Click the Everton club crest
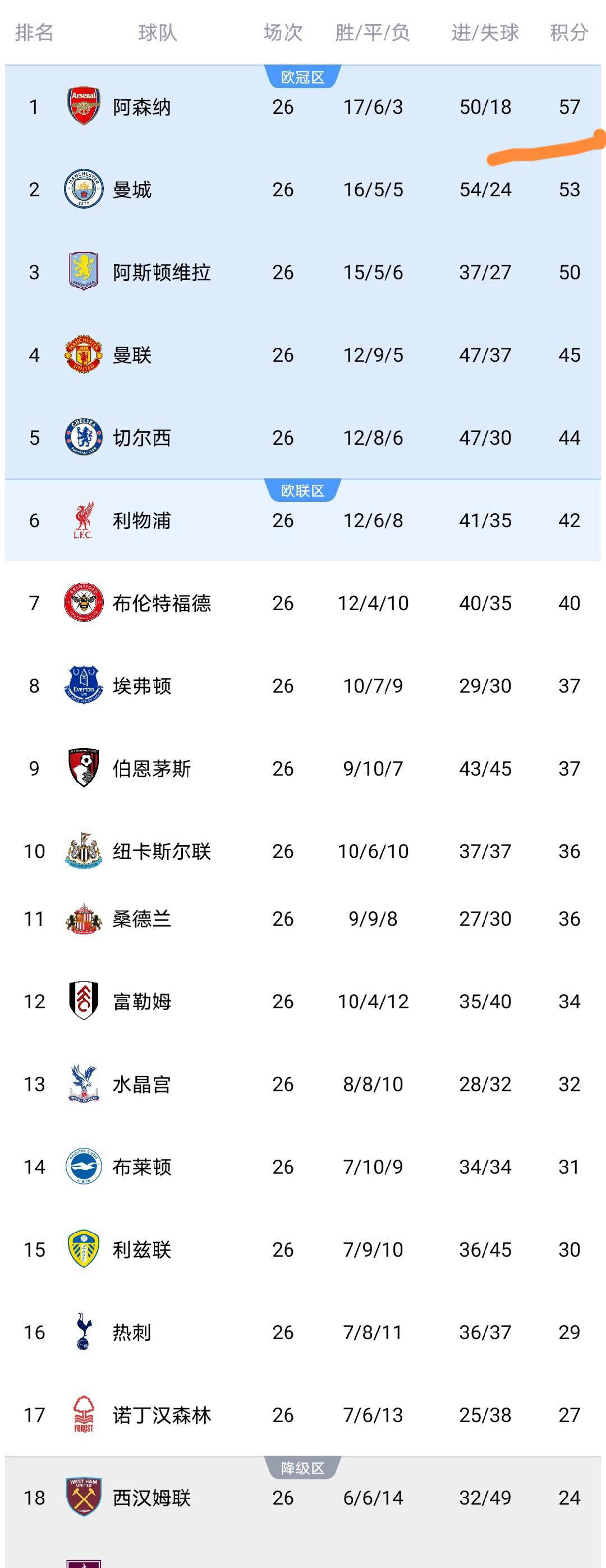This screenshot has width=606, height=1568. point(84,685)
